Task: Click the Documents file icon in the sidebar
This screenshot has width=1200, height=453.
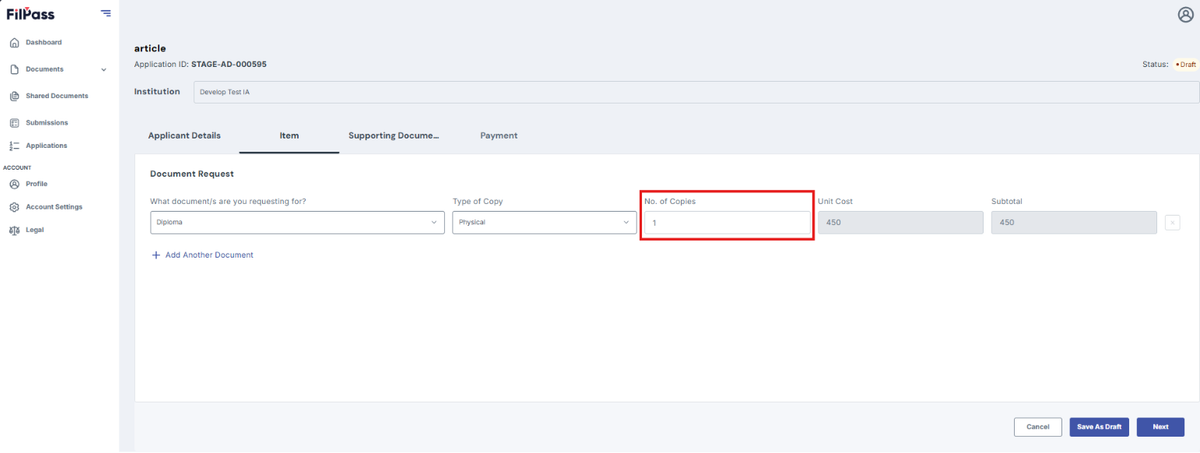Action: [x=14, y=69]
